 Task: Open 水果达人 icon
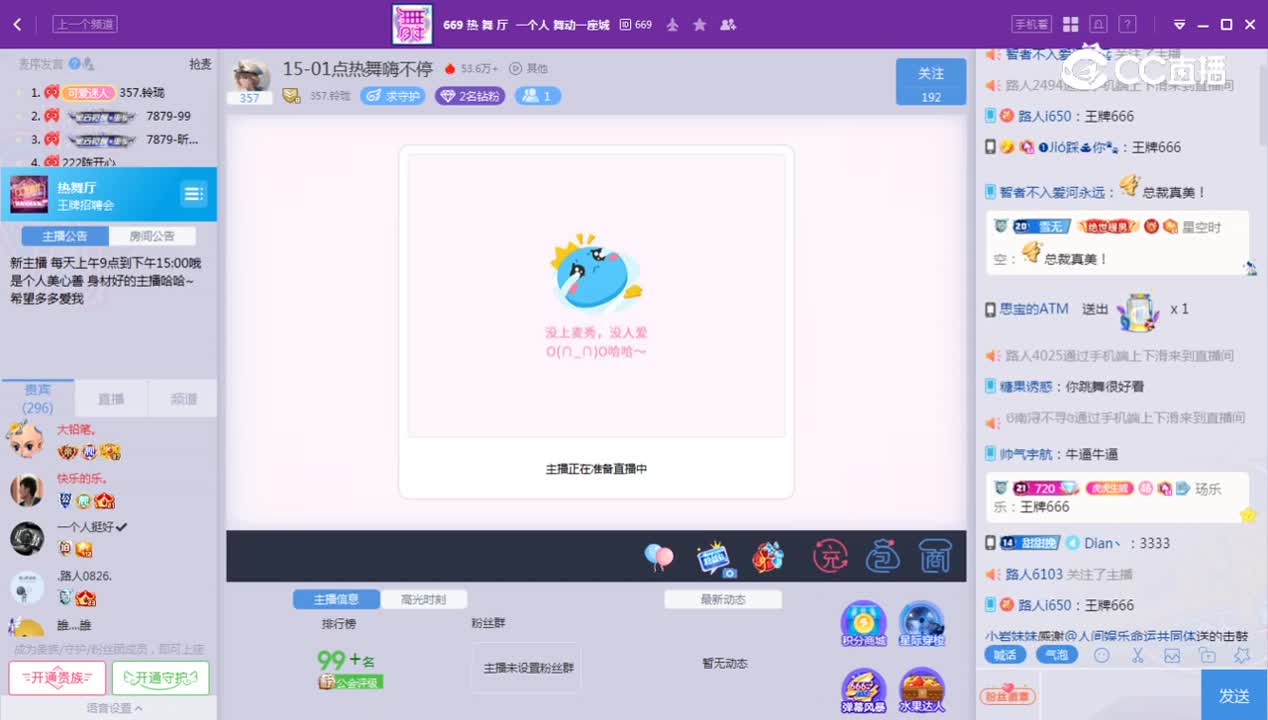[921, 691]
